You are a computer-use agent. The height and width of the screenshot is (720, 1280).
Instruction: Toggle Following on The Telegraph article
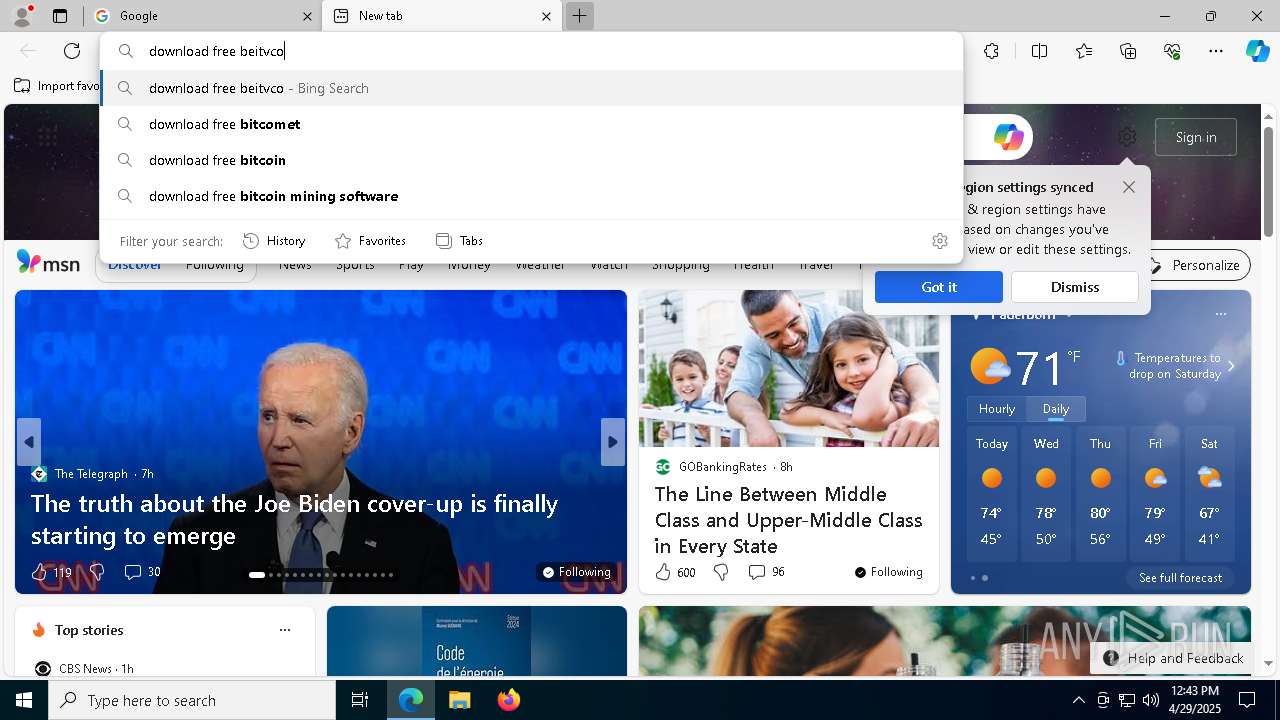pyautogui.click(x=576, y=572)
